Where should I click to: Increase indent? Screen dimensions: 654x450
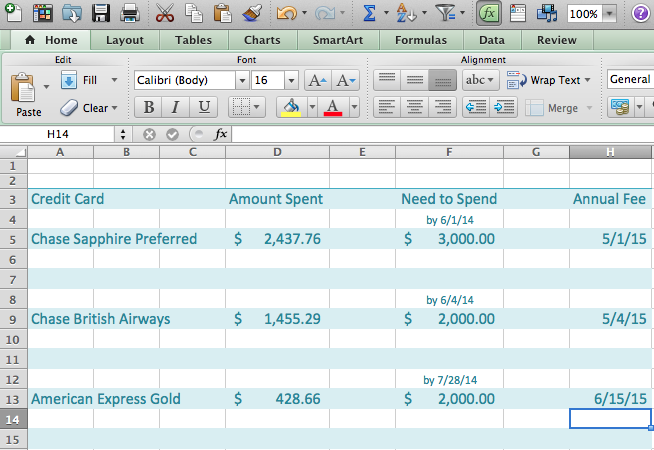click(504, 108)
